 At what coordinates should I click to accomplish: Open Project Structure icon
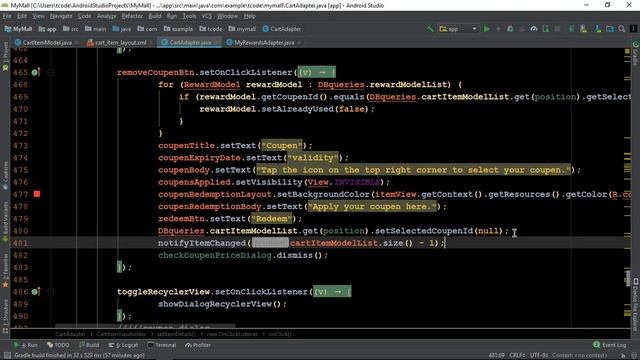point(610,29)
